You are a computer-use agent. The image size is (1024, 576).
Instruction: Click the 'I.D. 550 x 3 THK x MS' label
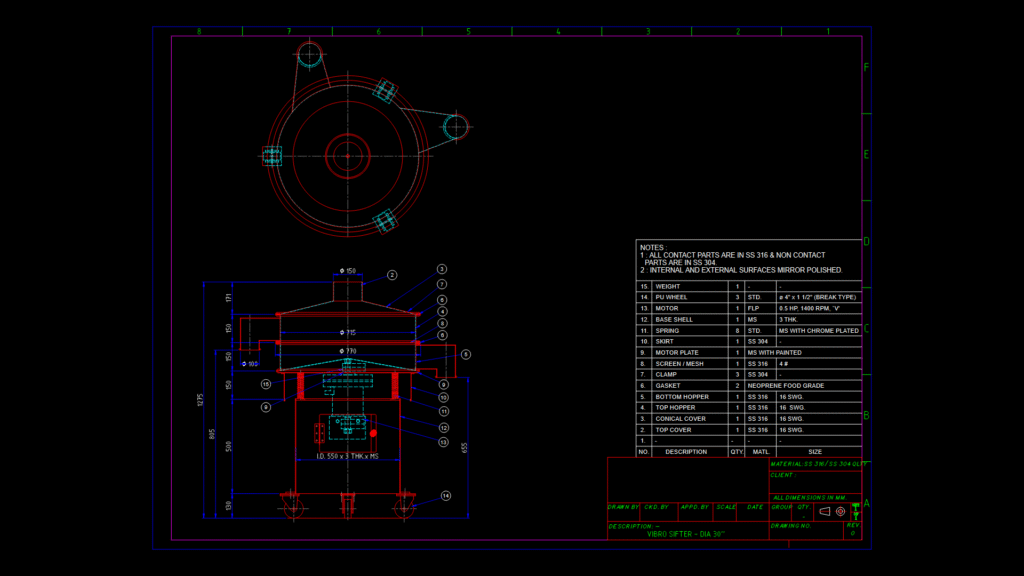tap(347, 456)
